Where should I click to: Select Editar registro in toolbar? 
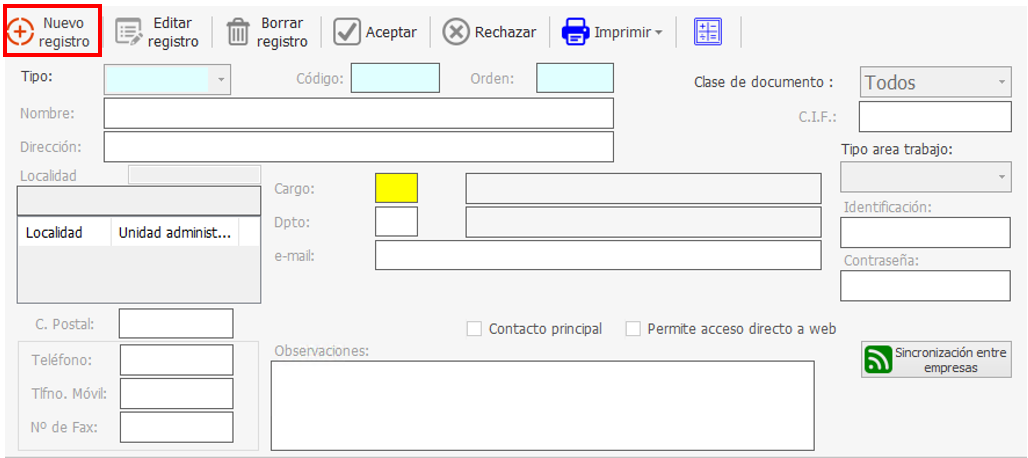point(157,32)
